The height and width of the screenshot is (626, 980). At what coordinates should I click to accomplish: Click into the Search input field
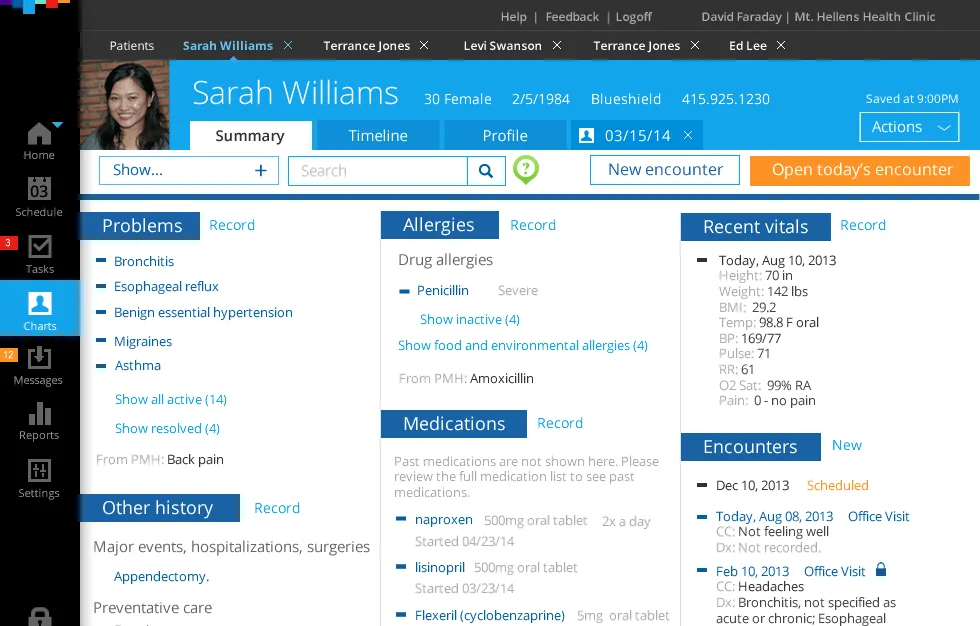coord(378,171)
